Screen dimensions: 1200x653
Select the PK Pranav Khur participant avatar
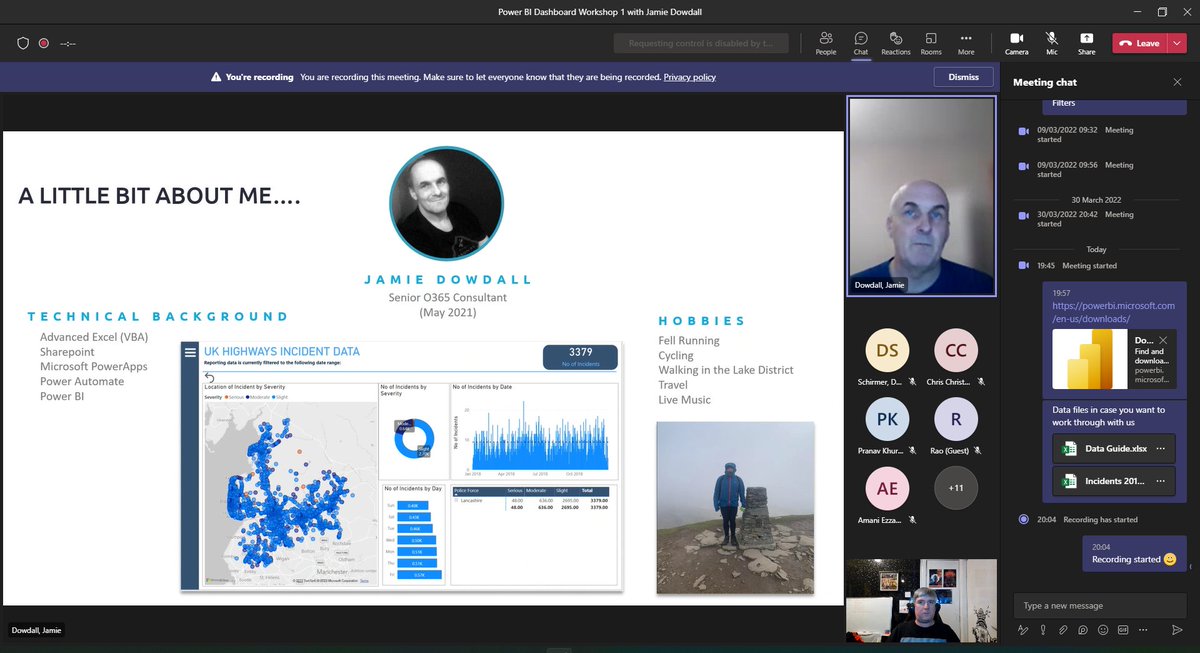pyautogui.click(x=887, y=420)
